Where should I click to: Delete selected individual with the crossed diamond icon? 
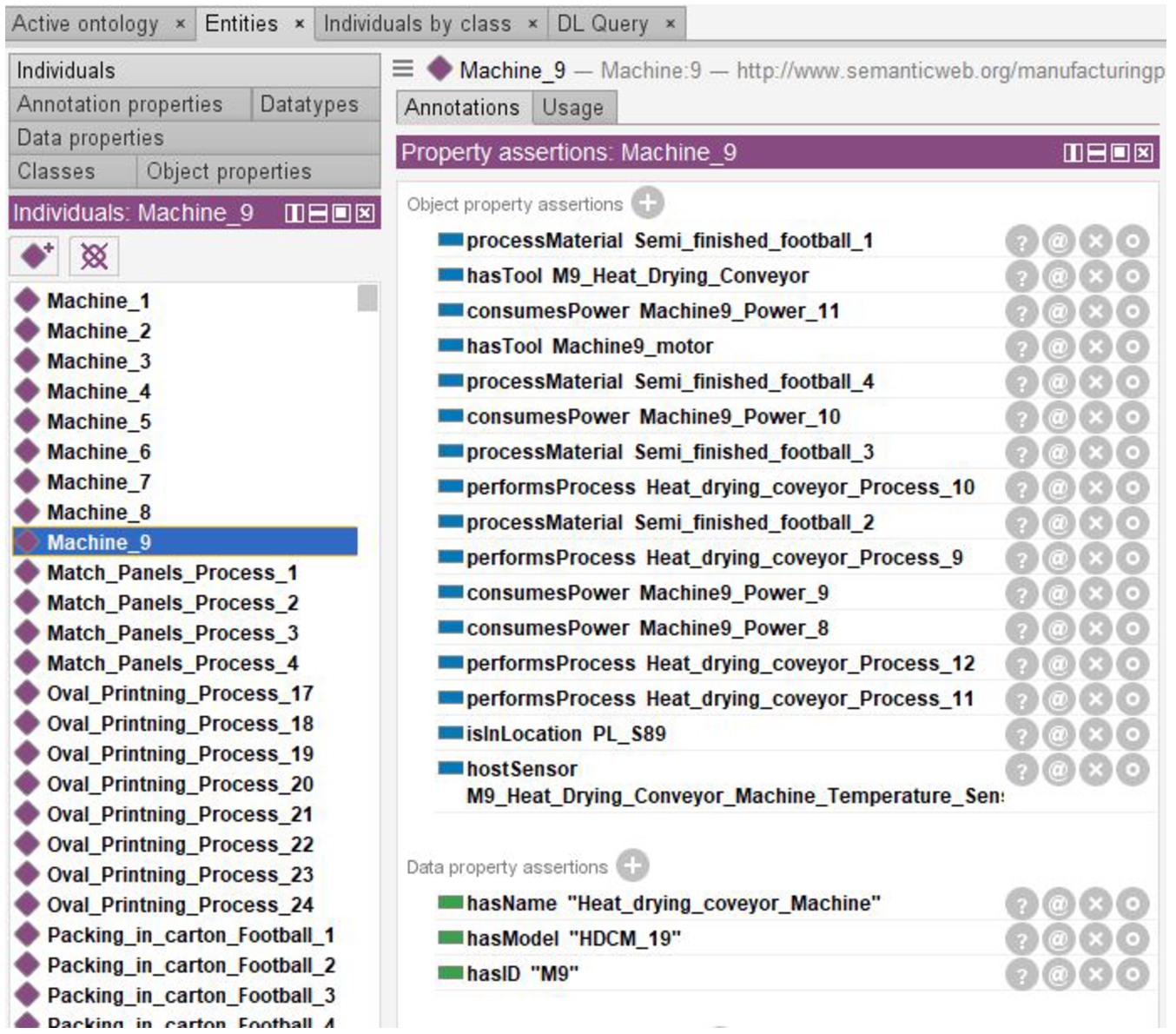coord(94,255)
